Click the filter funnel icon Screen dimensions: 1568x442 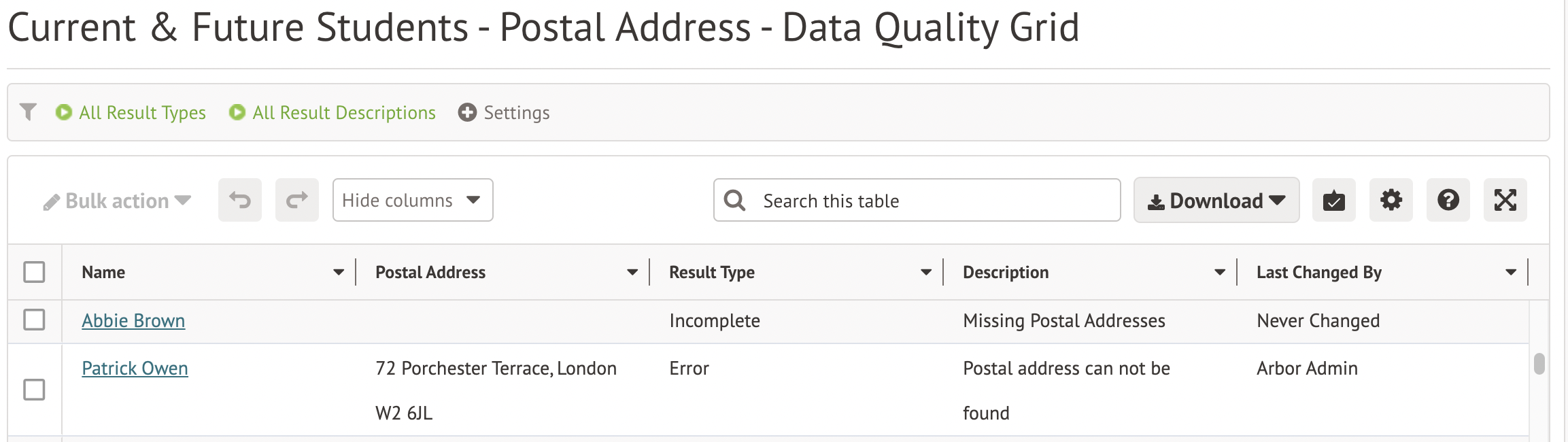[28, 112]
